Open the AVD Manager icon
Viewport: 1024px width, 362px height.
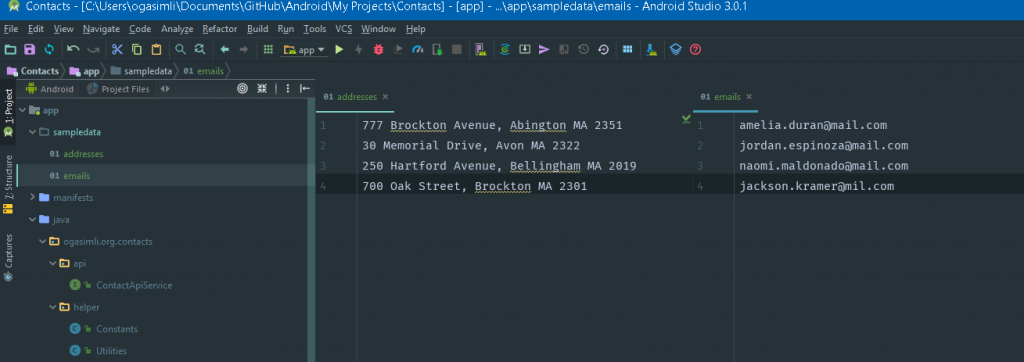tap(481, 50)
